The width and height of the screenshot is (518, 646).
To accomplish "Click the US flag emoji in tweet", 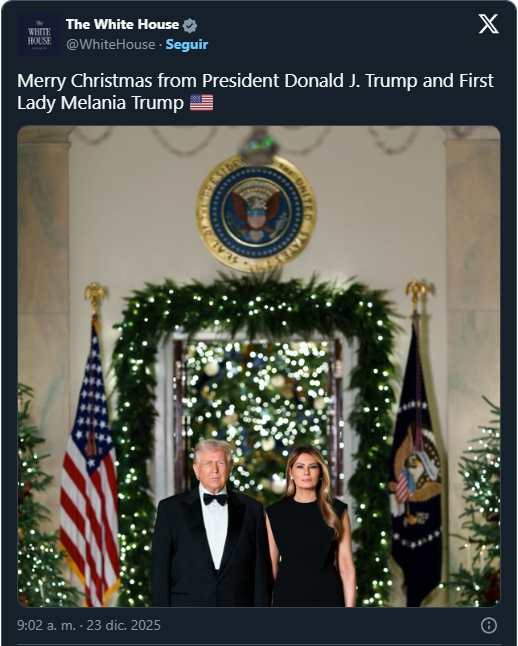I will (202, 103).
